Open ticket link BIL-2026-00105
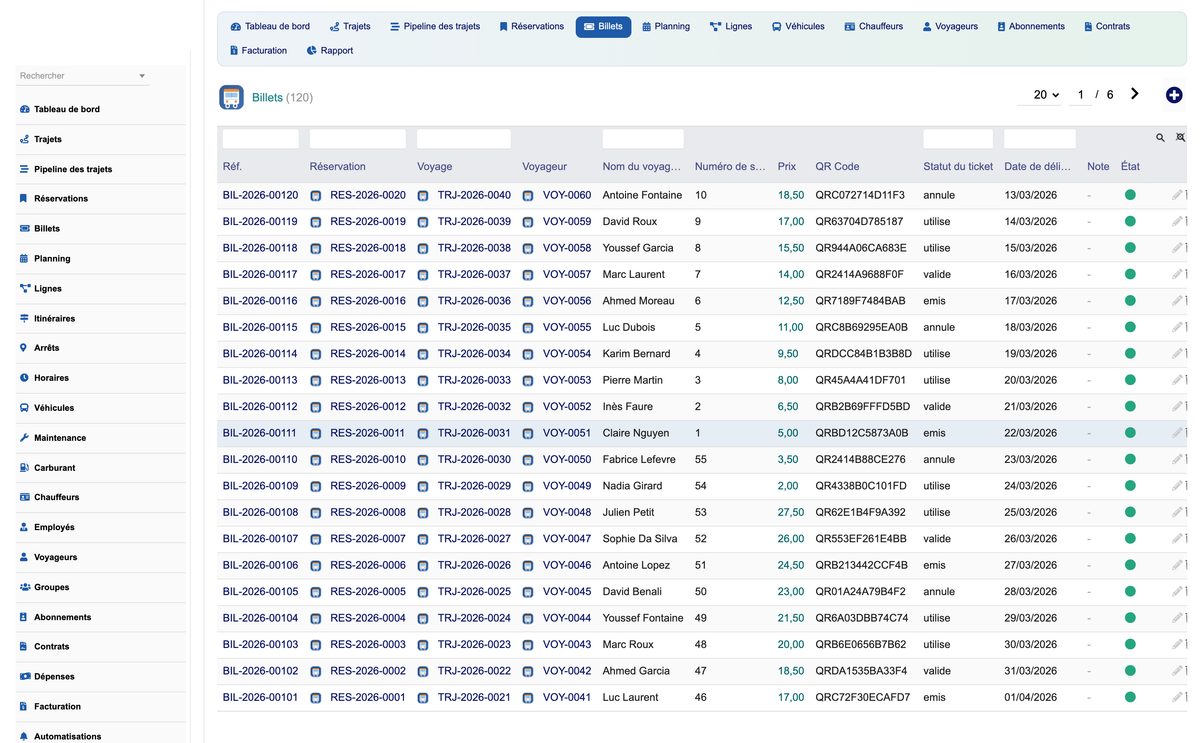The width and height of the screenshot is (1200, 743). [260, 592]
